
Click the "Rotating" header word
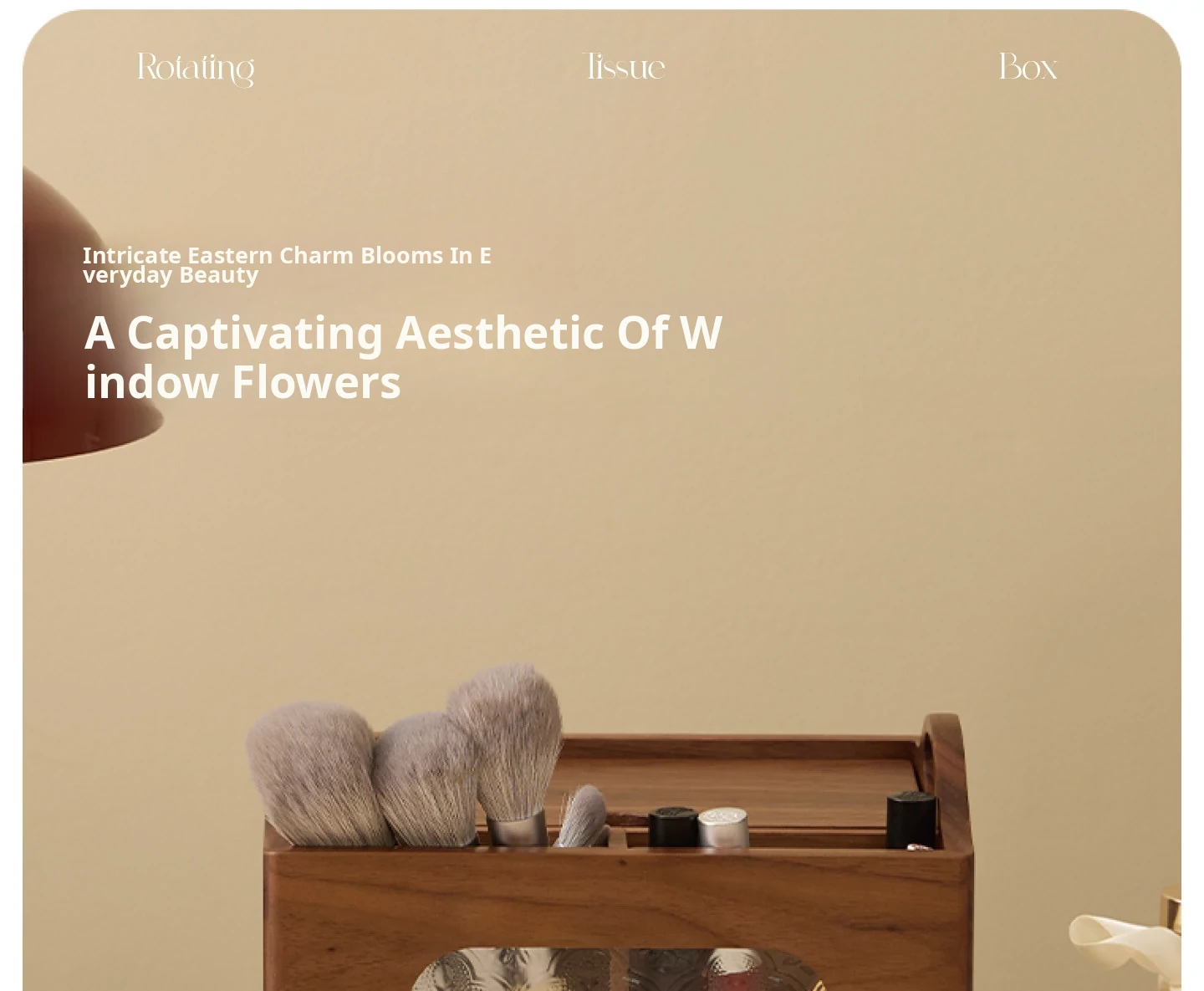pyautogui.click(x=196, y=69)
